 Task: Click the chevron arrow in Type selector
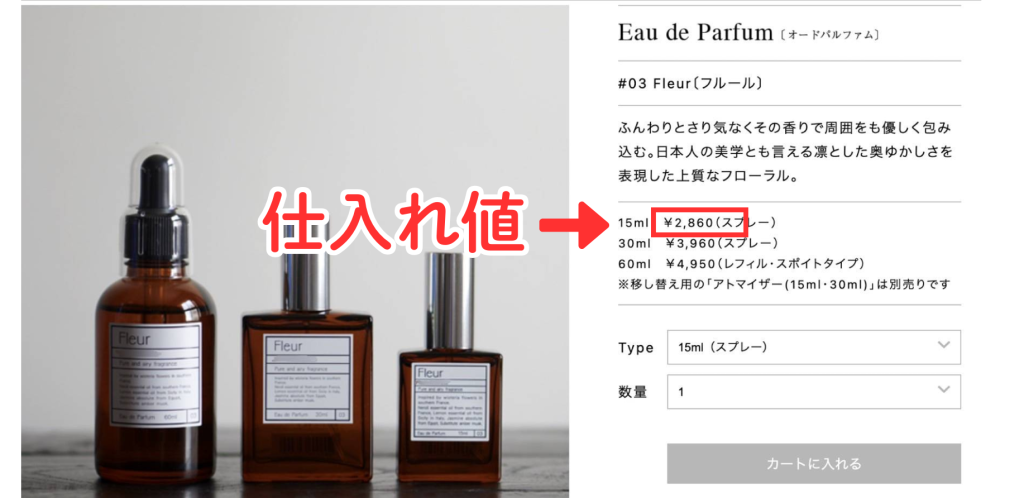tap(943, 345)
